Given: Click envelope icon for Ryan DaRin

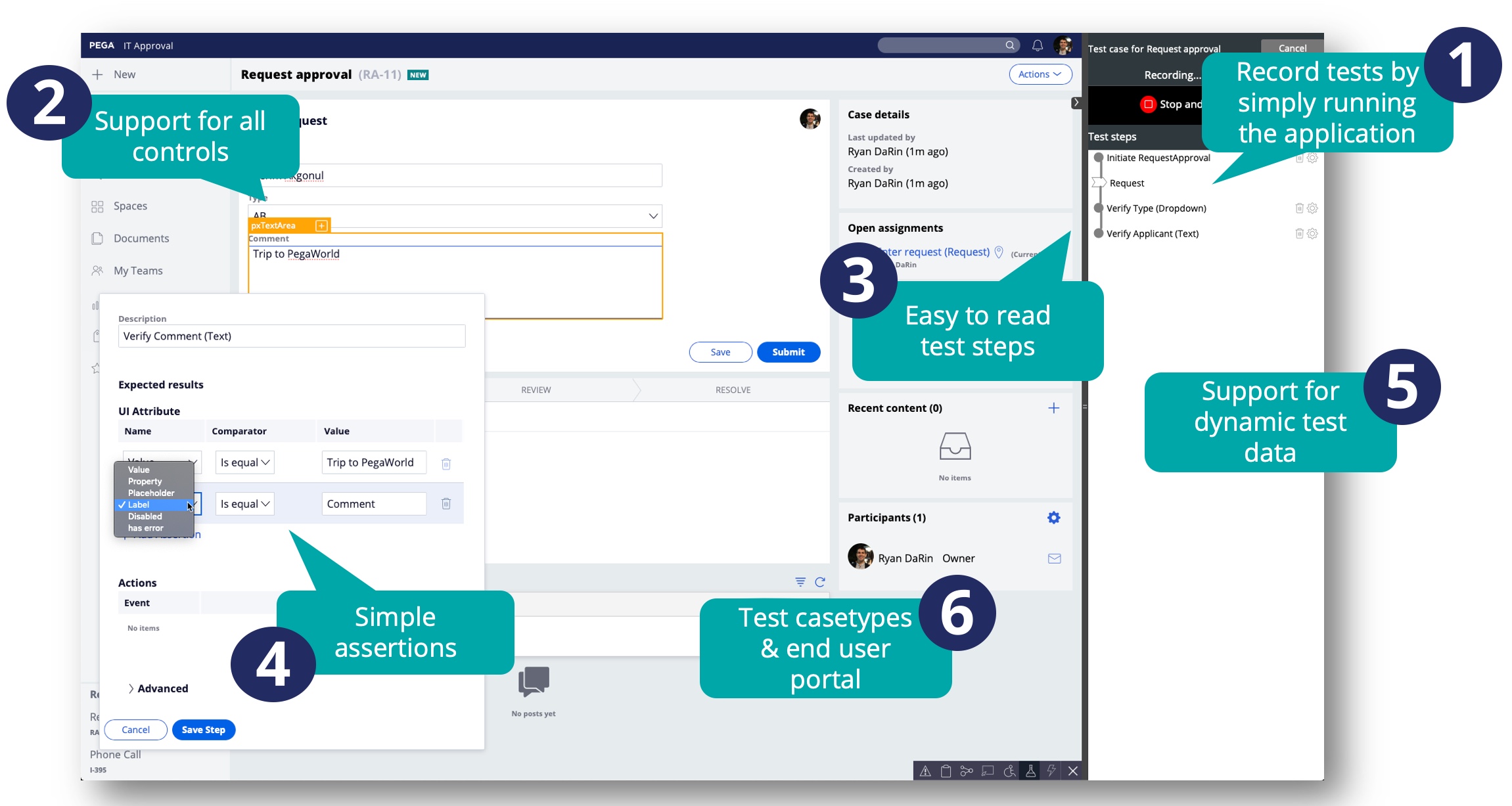Looking at the screenshot, I should tap(1055, 558).
